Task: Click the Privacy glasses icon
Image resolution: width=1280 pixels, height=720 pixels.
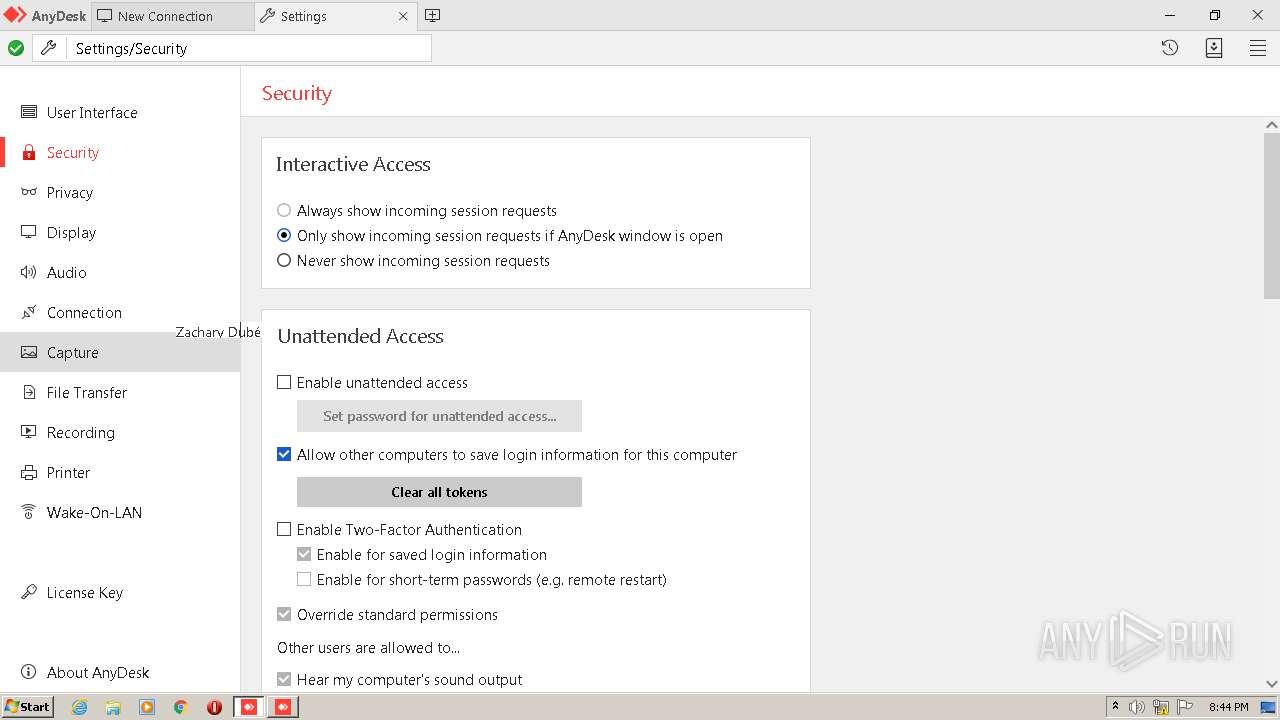Action: 29,192
